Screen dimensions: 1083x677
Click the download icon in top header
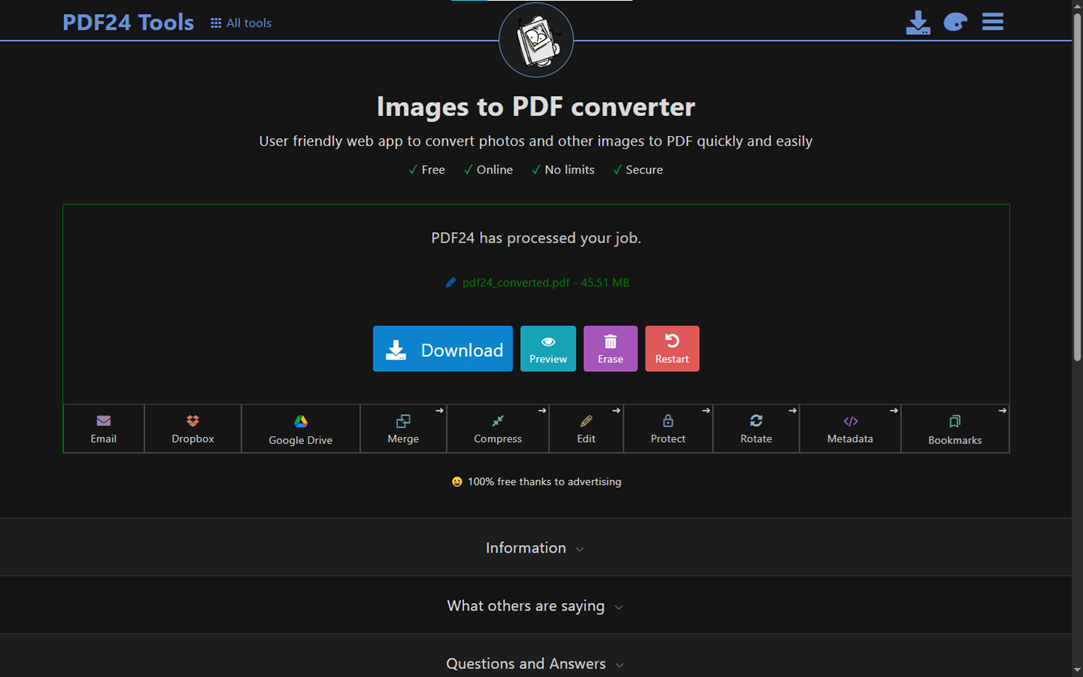(x=917, y=22)
